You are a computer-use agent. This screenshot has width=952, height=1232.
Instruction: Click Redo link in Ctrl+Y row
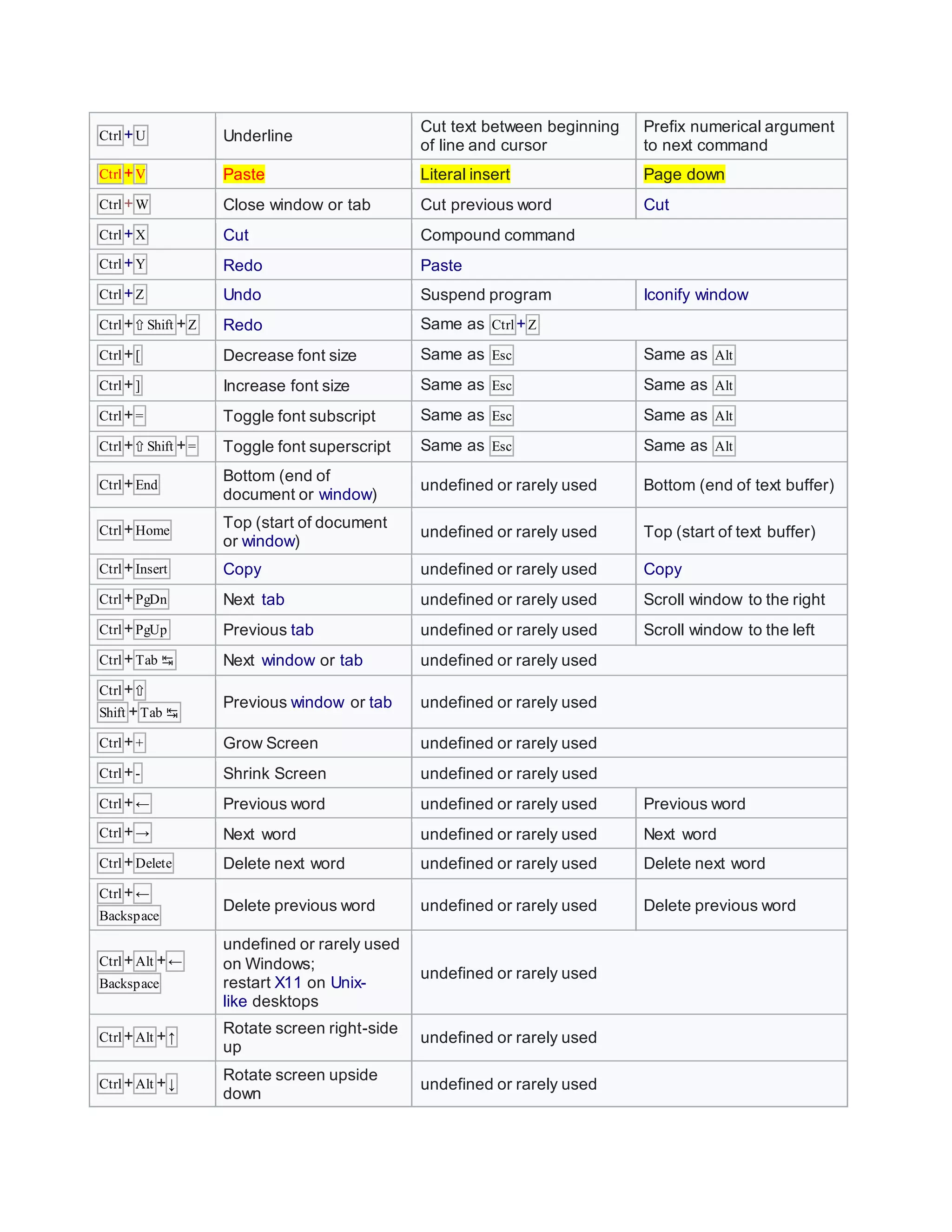pos(243,265)
